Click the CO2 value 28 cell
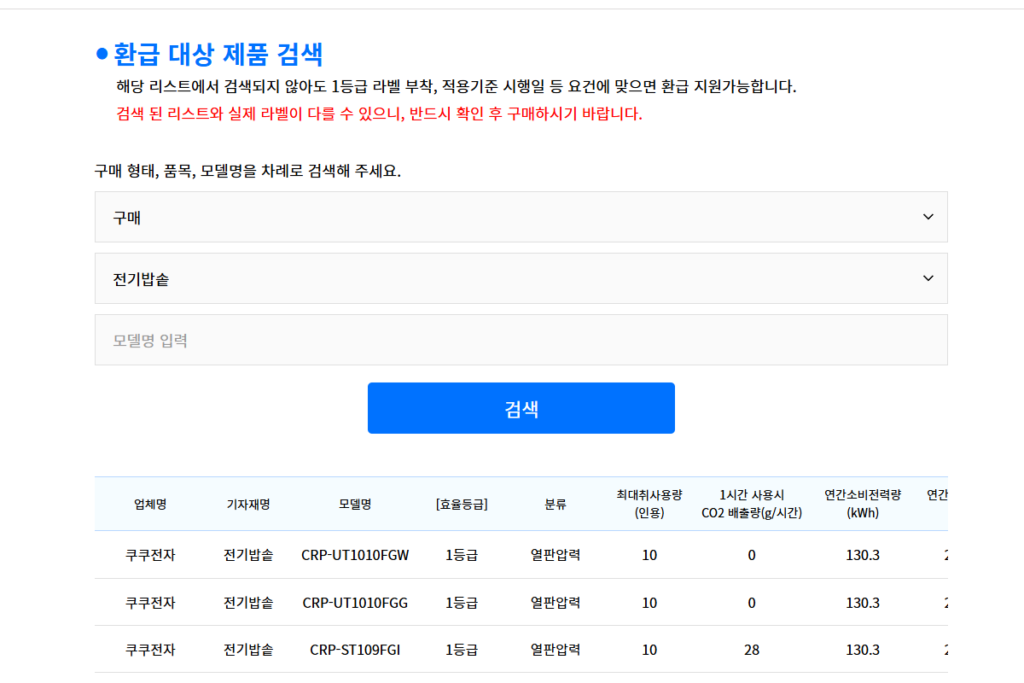This screenshot has width=1024, height=683. [751, 650]
